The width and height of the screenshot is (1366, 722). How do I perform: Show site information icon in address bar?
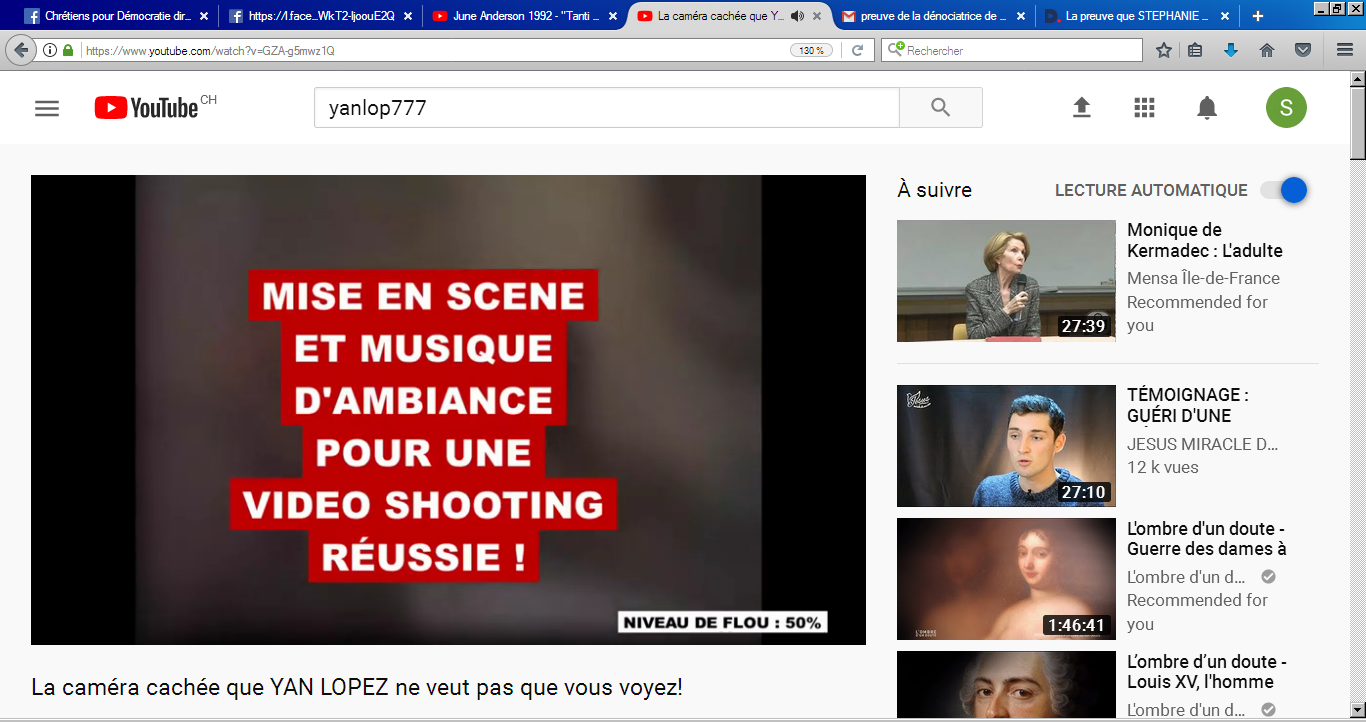pyautogui.click(x=50, y=50)
